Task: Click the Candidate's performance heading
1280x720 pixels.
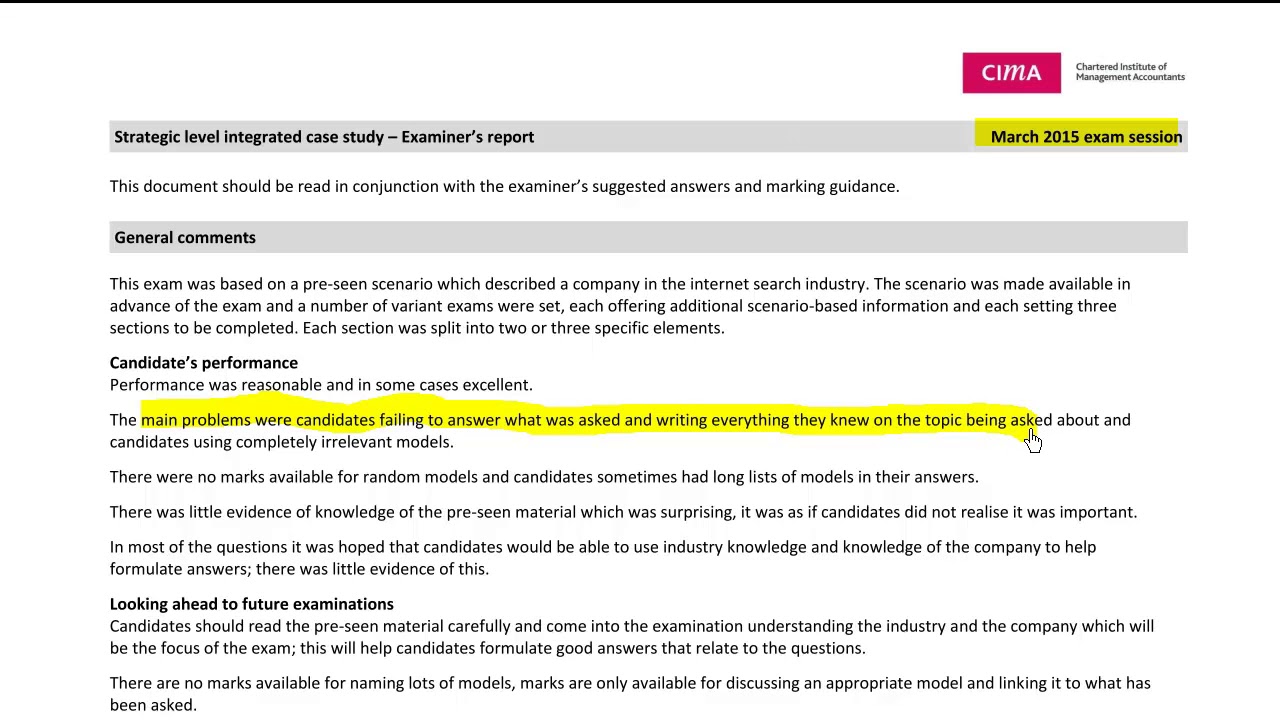Action: 203,363
